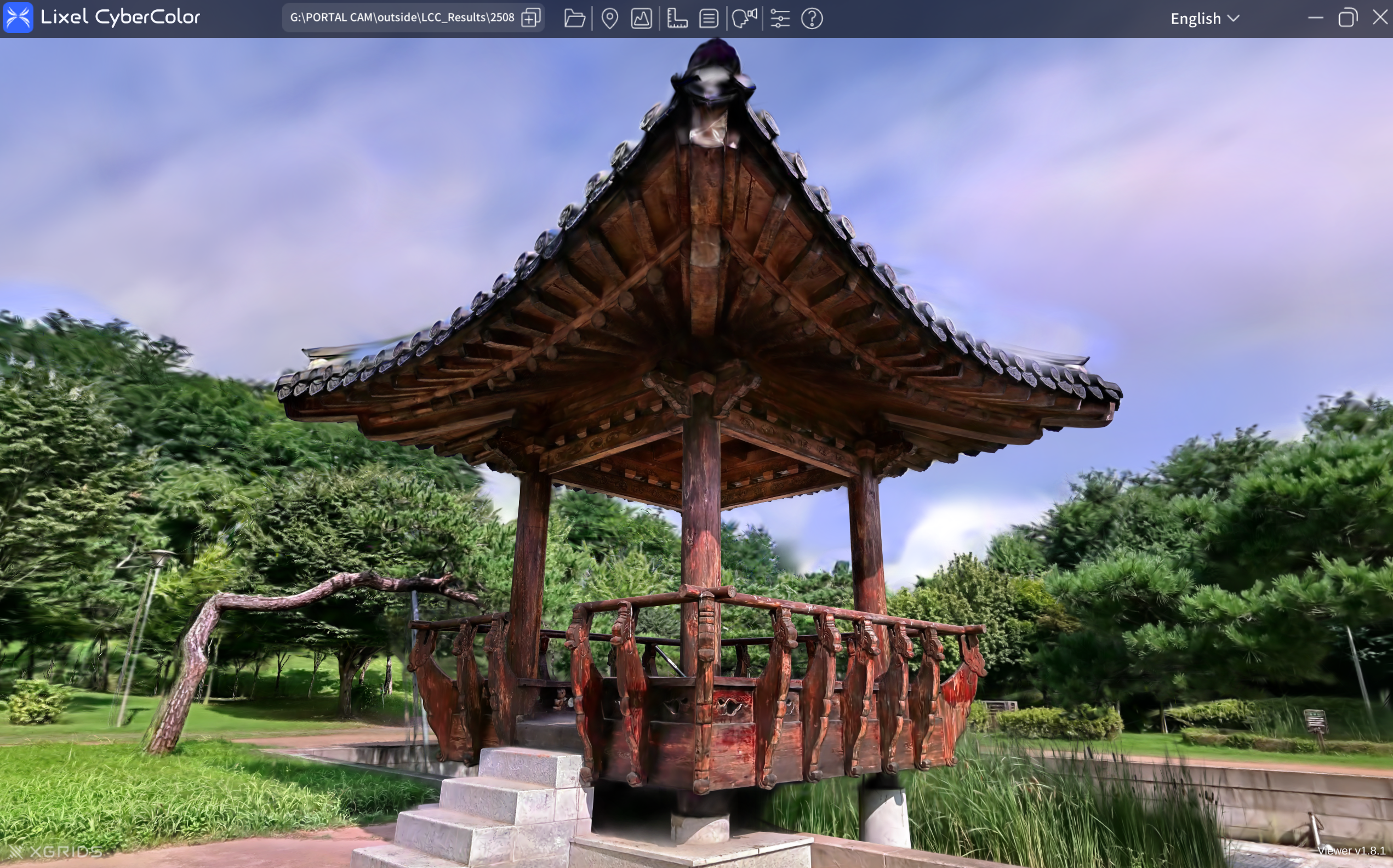Click the mountain picture snapshot icon
This screenshot has width=1393, height=868.
coord(641,19)
